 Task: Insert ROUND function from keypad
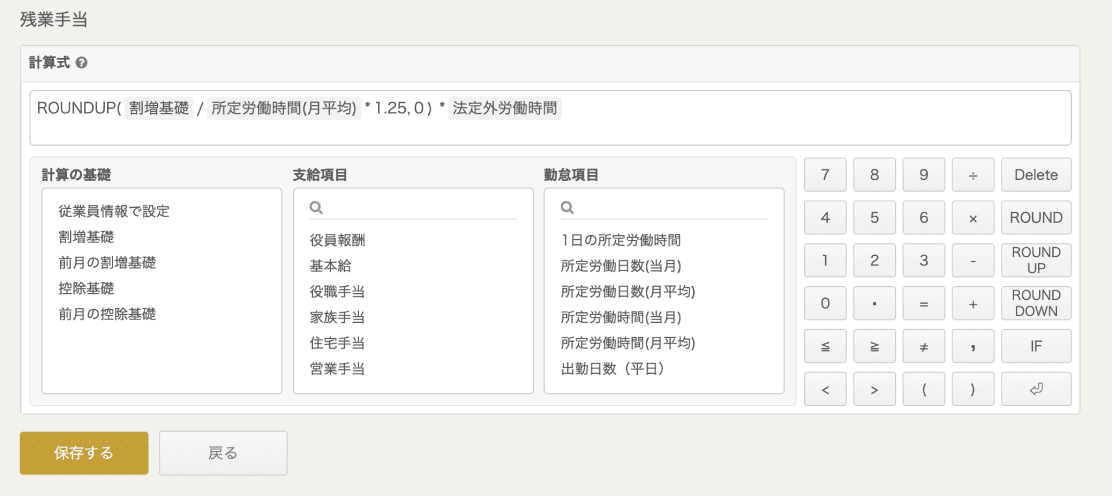(x=1036, y=218)
